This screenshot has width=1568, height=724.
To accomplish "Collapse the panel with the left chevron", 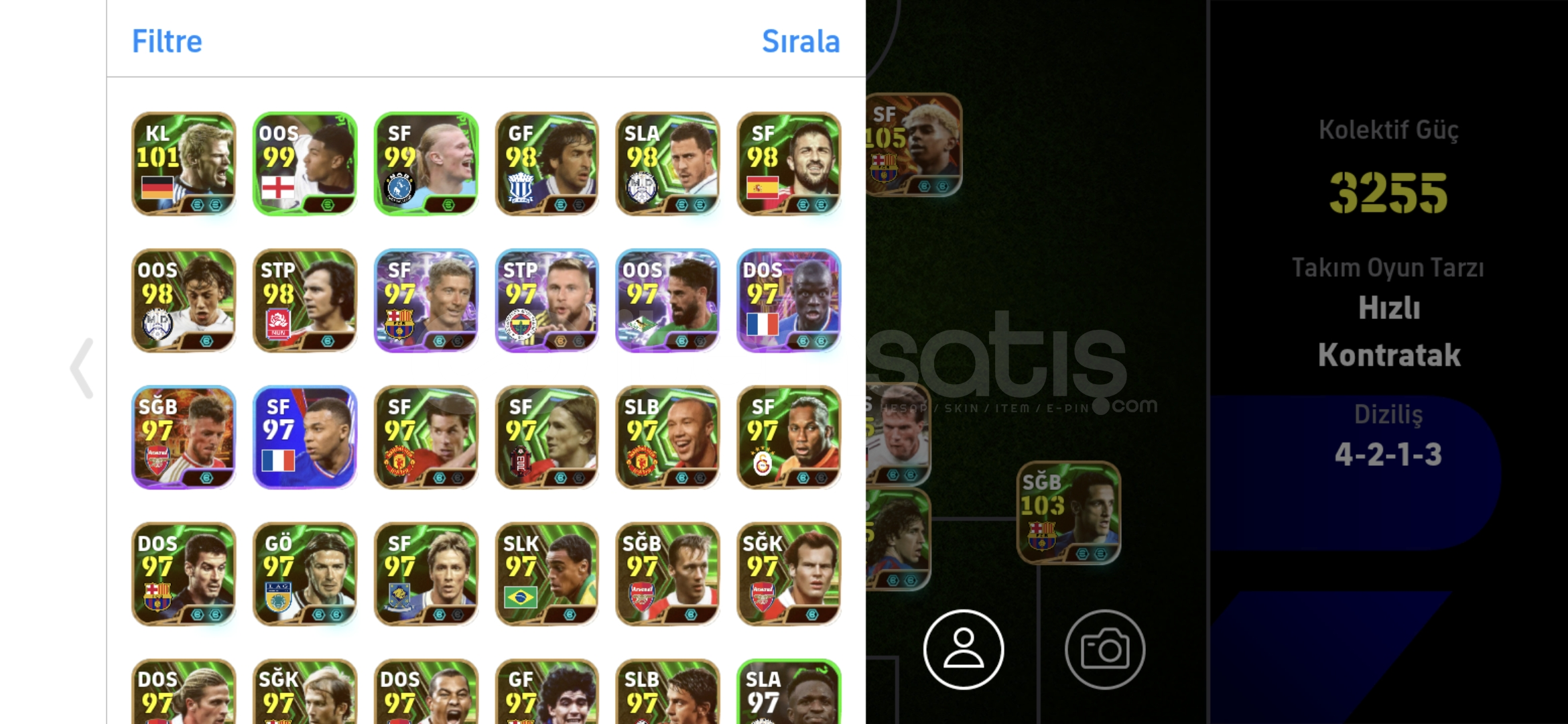I will click(x=82, y=368).
